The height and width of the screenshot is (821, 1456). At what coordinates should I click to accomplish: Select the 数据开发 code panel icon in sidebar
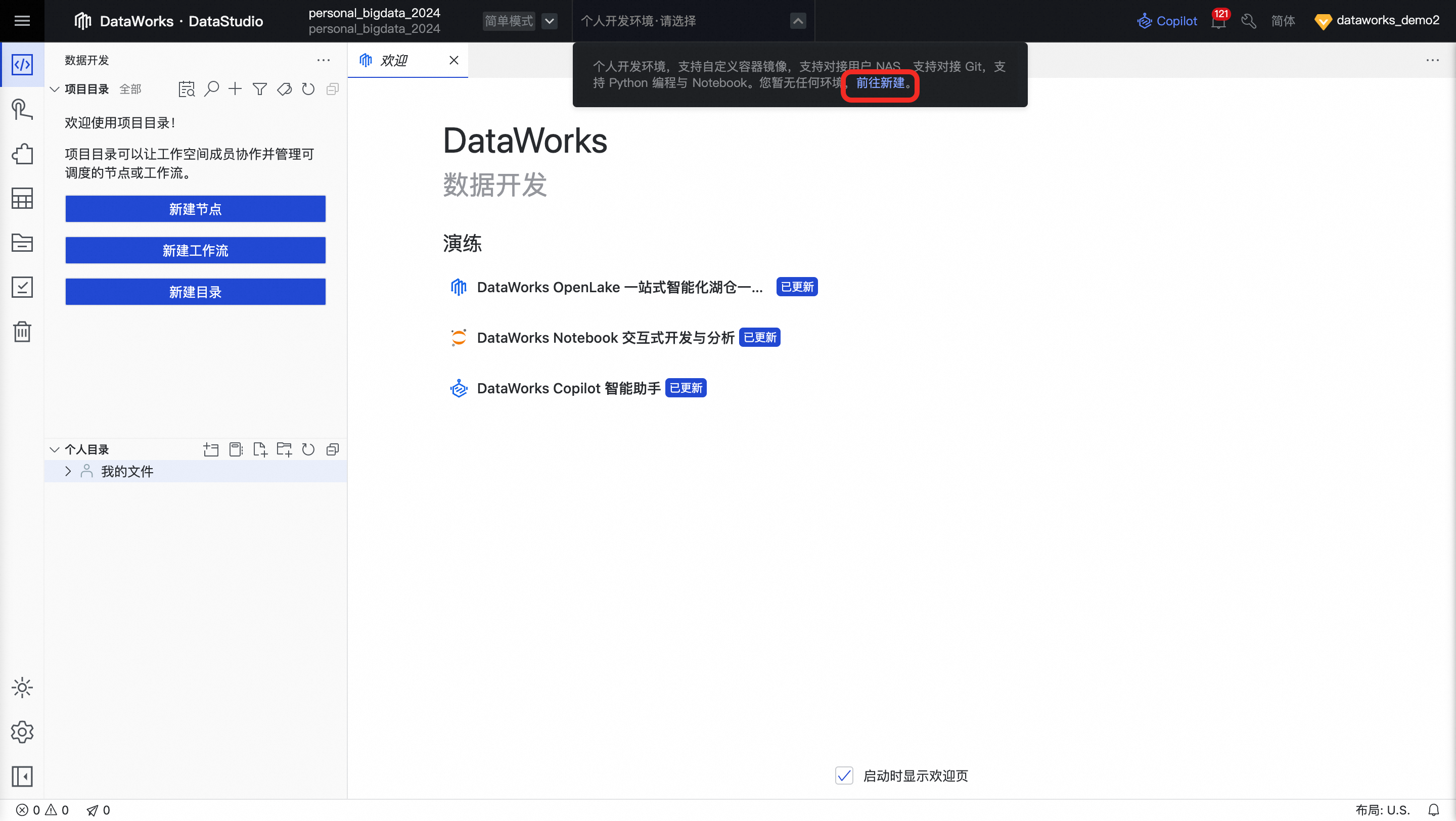[x=22, y=64]
